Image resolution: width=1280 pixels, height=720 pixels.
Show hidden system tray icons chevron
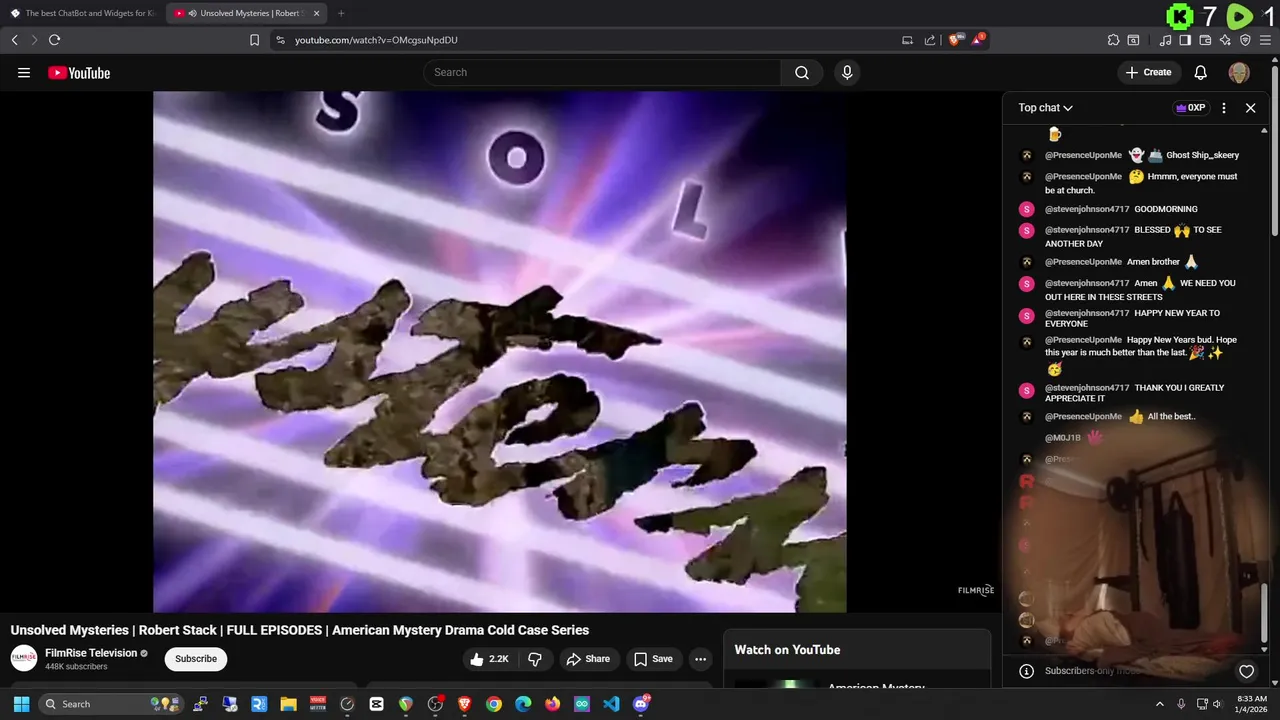[x=1160, y=704]
